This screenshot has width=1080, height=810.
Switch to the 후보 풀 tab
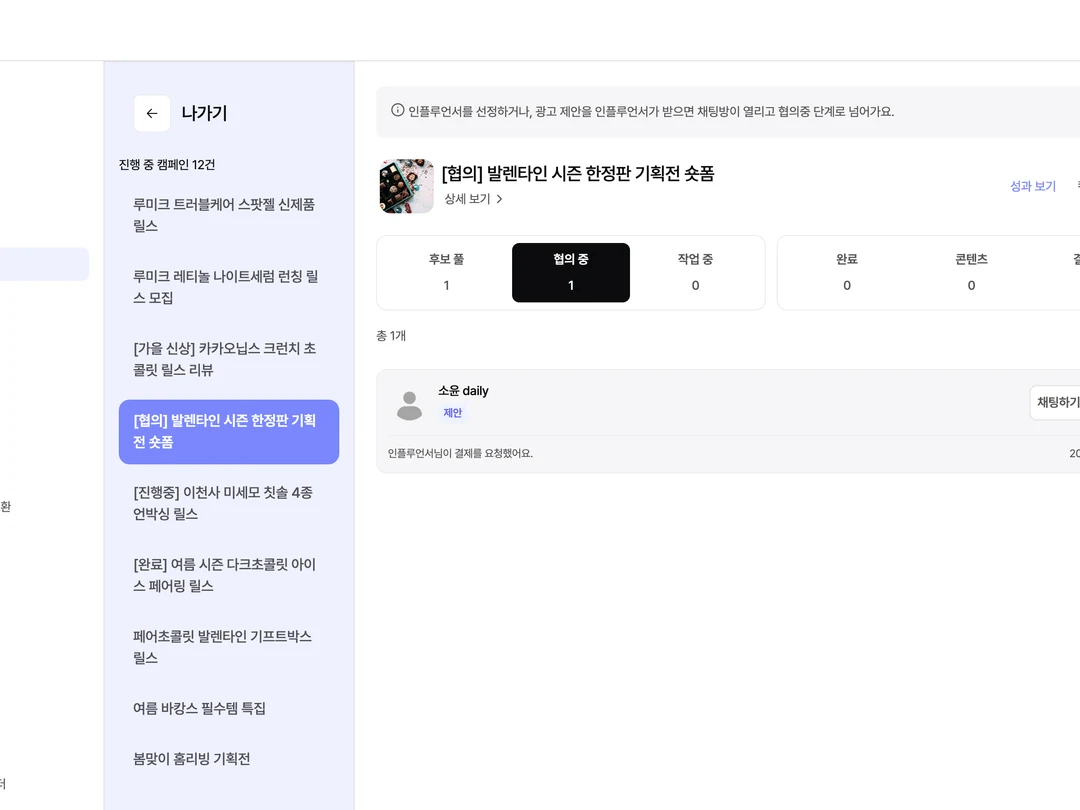446,273
